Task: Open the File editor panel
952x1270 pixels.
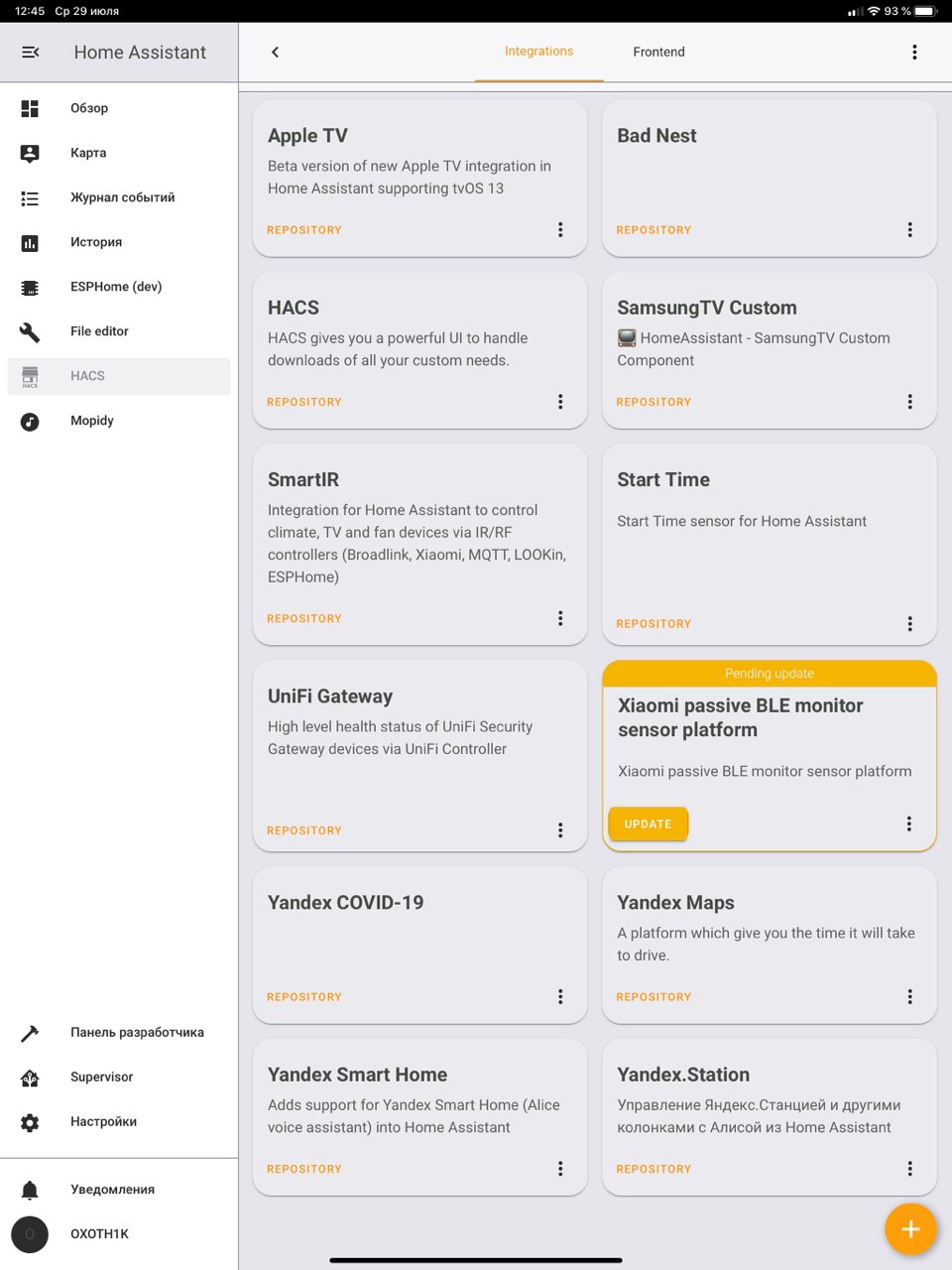Action: click(x=119, y=331)
